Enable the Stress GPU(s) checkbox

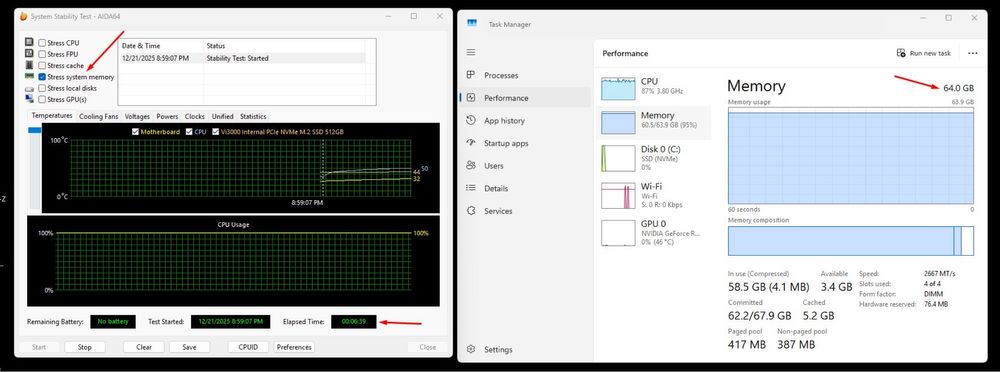[42, 100]
